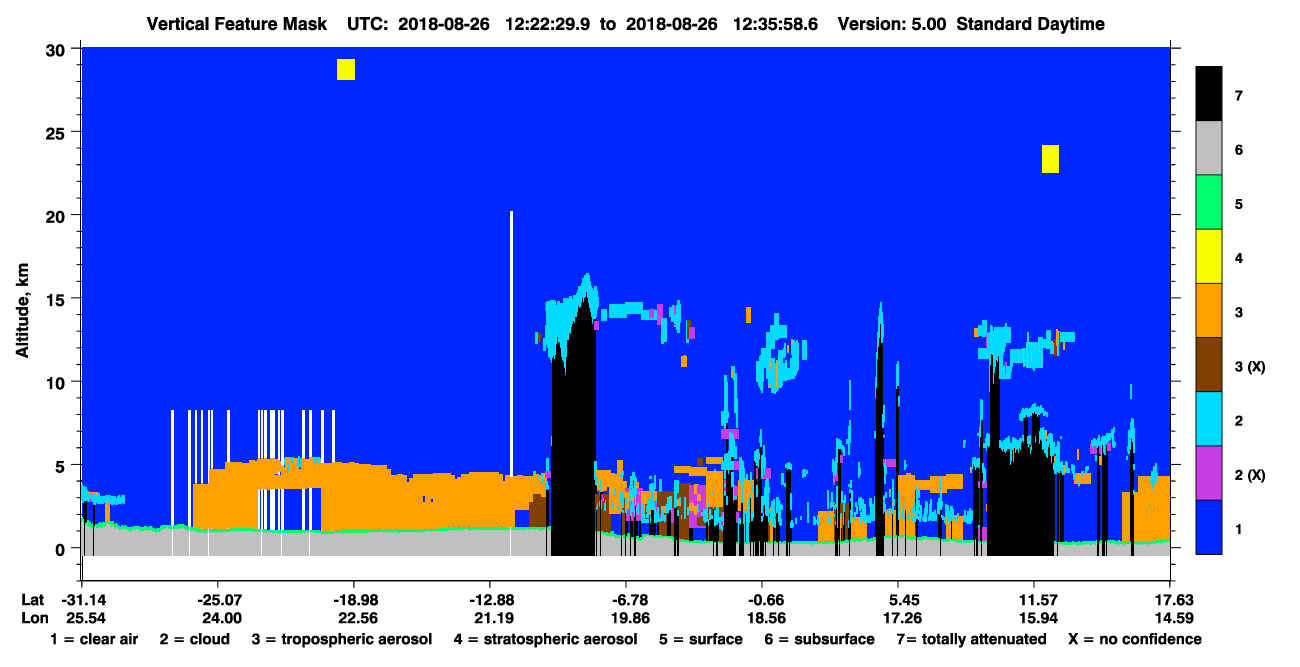Image resolution: width=1300 pixels, height=667 pixels.
Task: Click the orange tropospheric aerosol swatch in legend
Action: pos(1209,311)
